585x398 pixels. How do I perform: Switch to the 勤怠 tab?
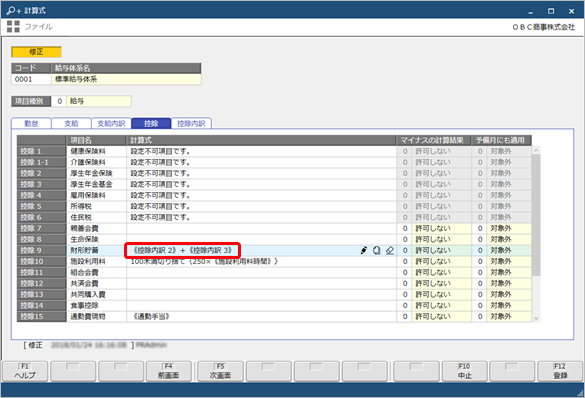(x=31, y=123)
